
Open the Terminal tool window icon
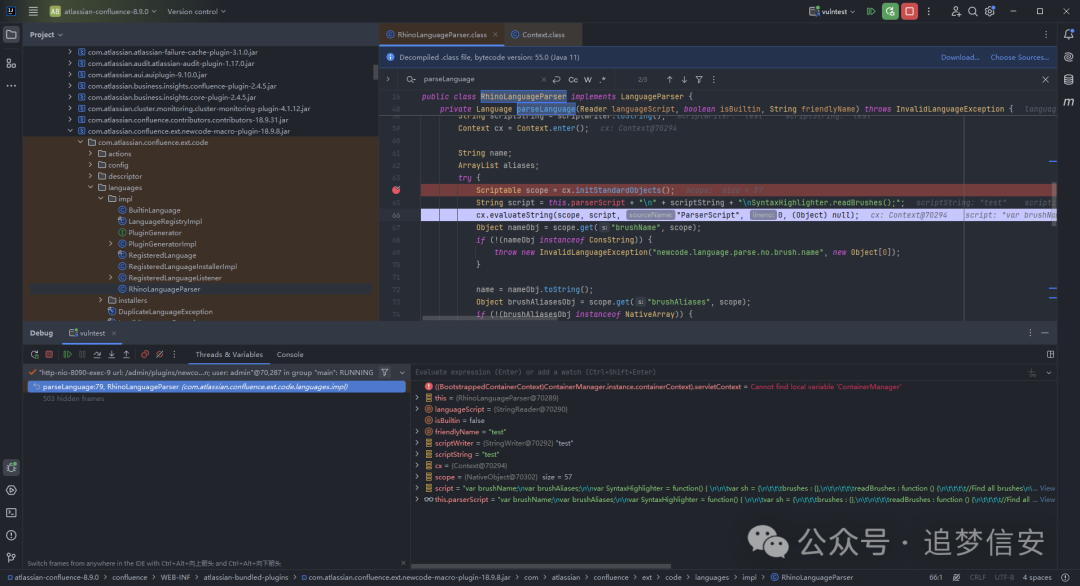[x=11, y=513]
